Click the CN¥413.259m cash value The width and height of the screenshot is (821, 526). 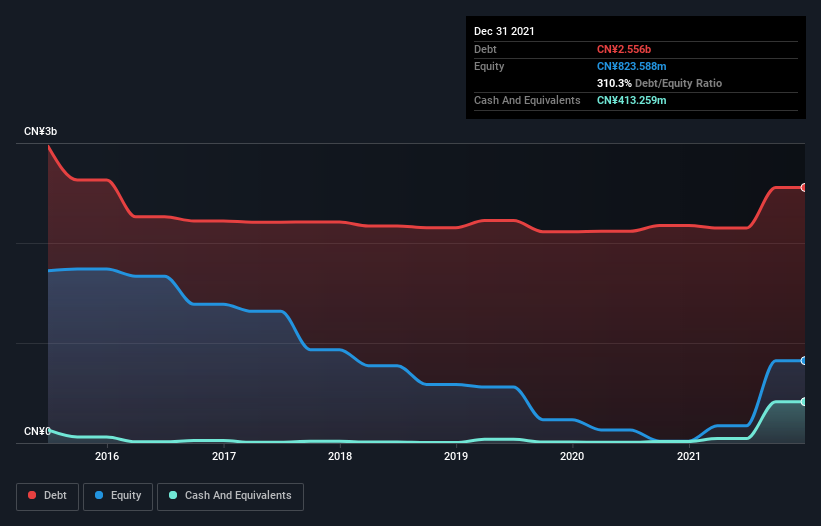coord(631,100)
